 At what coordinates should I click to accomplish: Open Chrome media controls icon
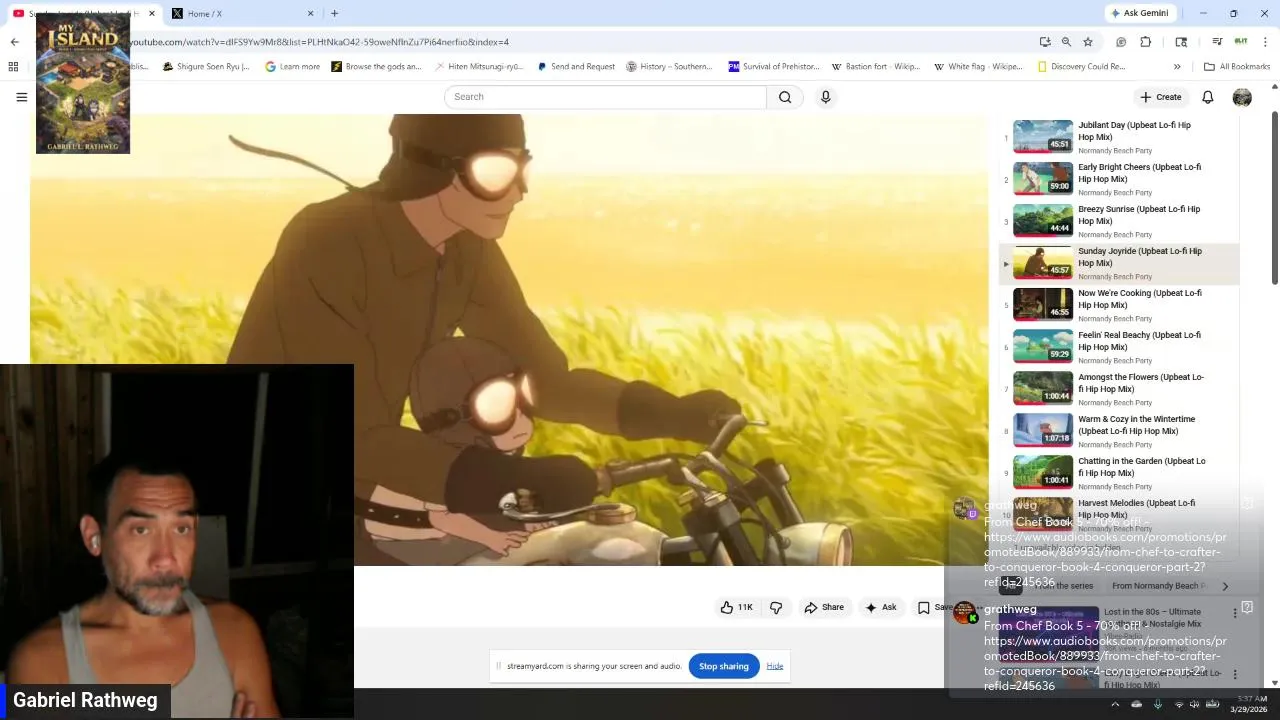point(1217,42)
